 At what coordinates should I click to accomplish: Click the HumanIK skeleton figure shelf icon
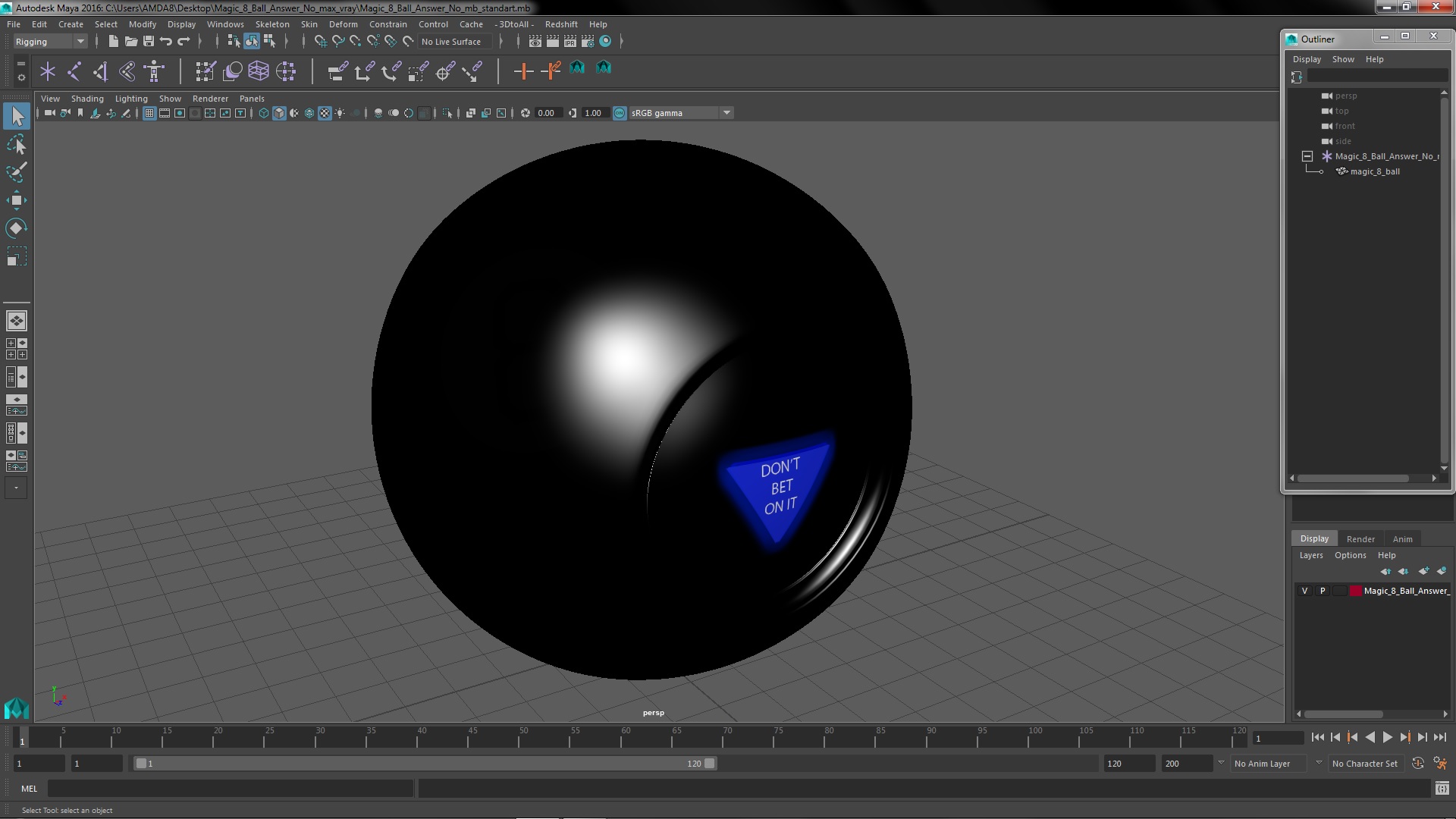coord(155,71)
